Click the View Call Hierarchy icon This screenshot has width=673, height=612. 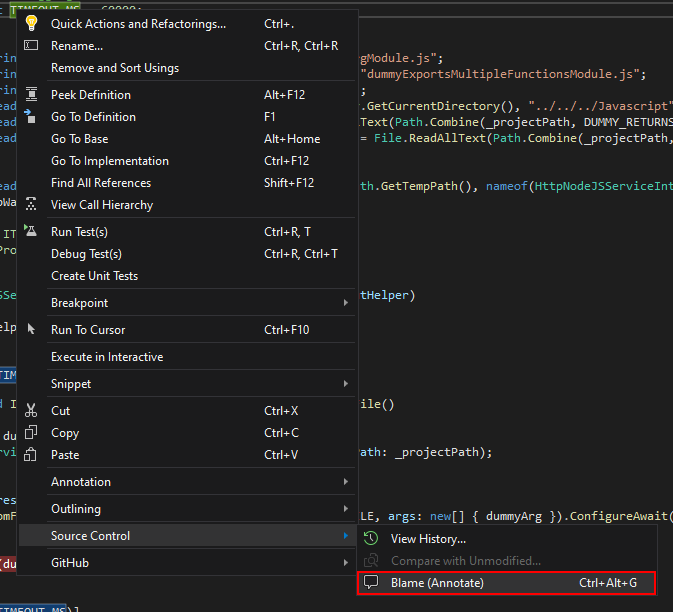coord(31,204)
